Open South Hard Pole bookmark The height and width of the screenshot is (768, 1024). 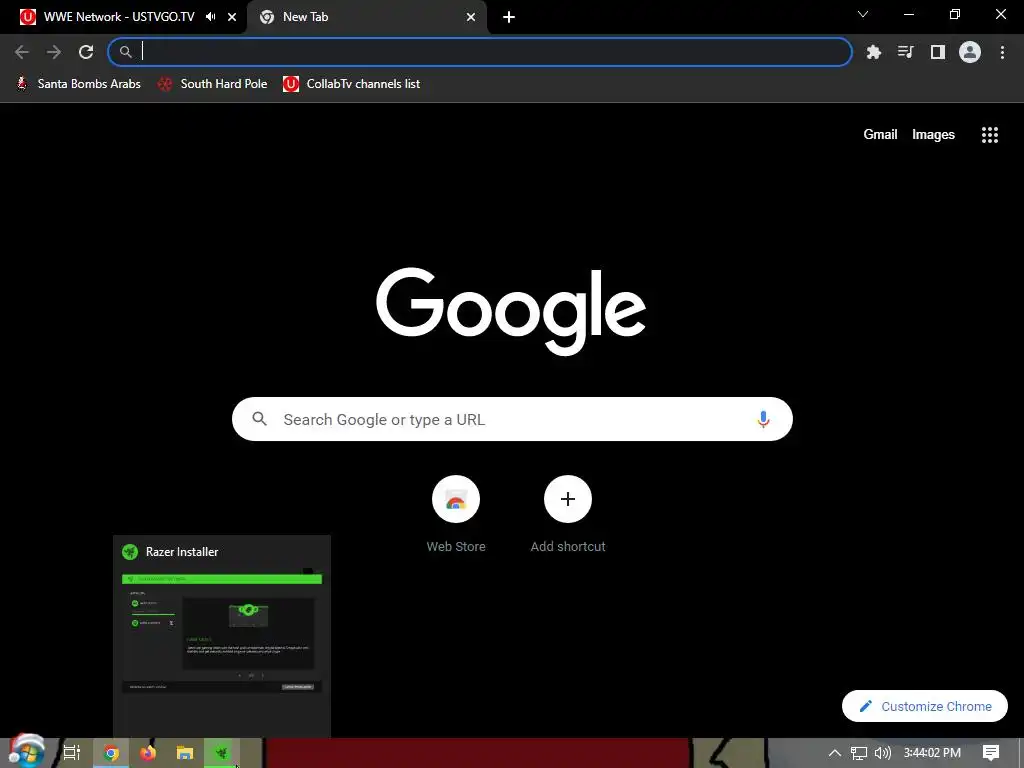[213, 84]
